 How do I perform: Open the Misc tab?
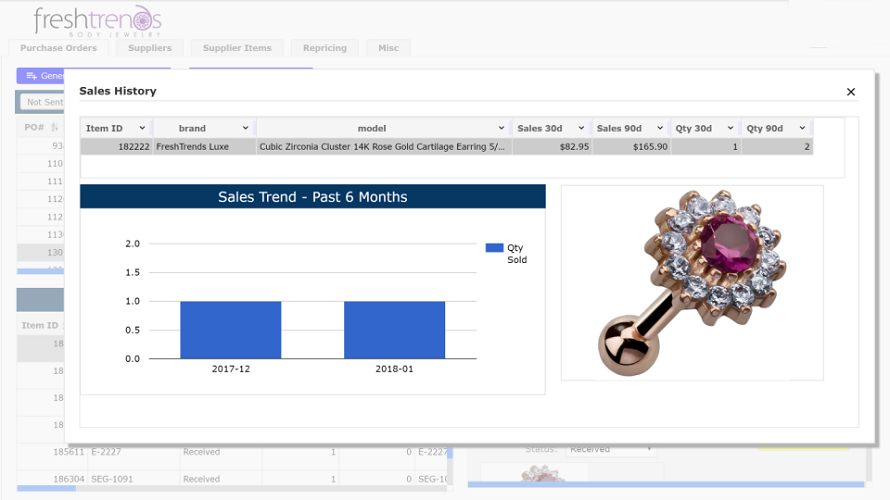point(388,48)
